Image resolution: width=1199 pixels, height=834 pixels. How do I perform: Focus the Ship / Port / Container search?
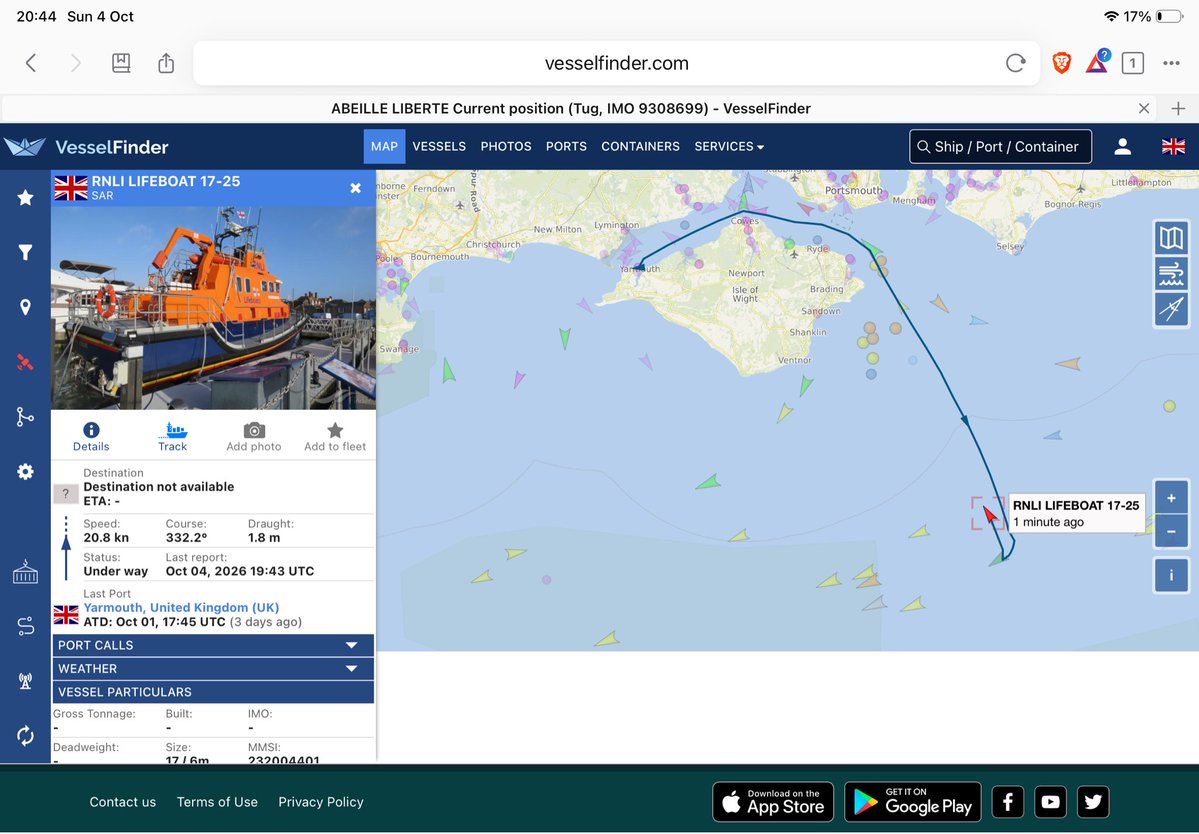point(1000,147)
